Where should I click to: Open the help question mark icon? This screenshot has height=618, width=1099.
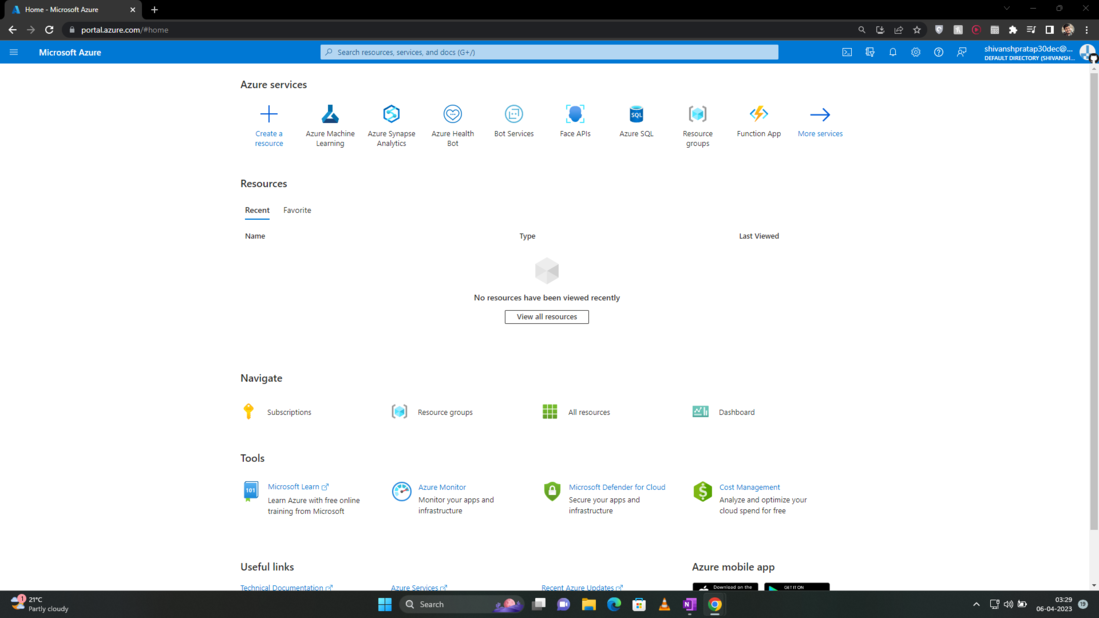[x=938, y=52]
